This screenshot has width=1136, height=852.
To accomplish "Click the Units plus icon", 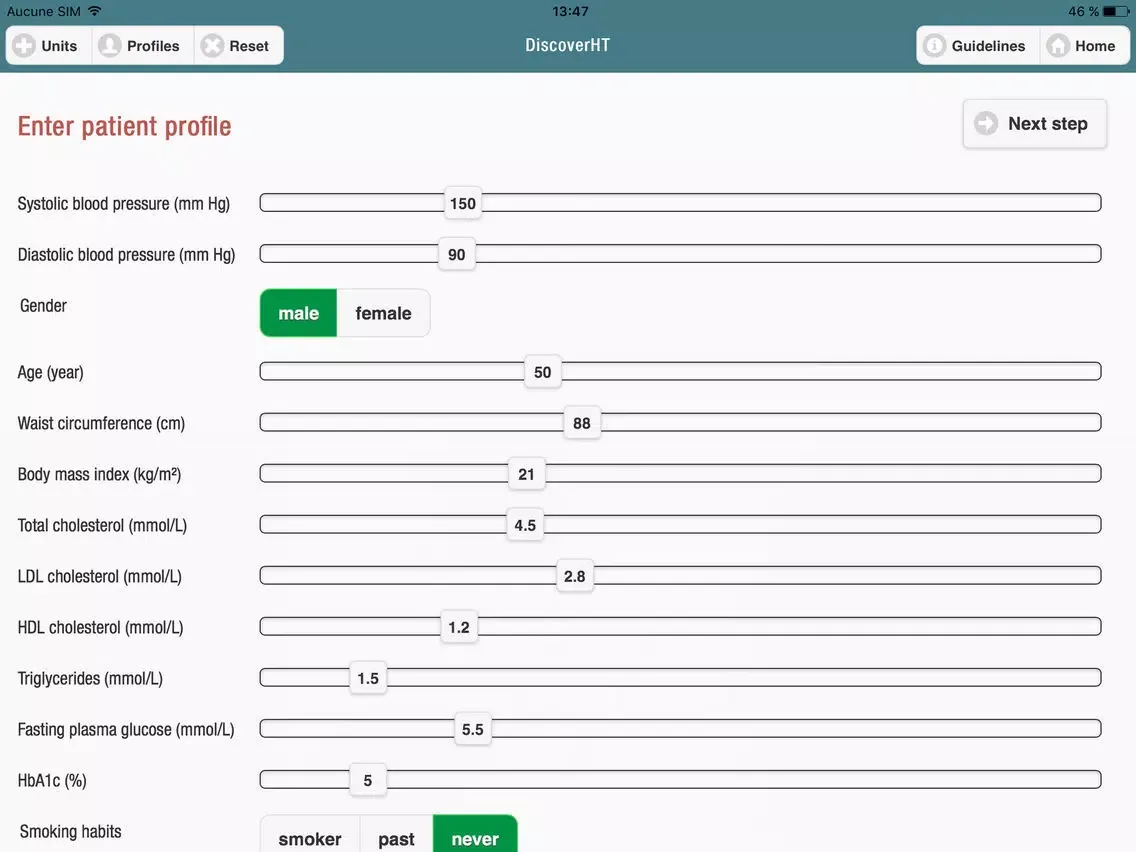I will coord(24,45).
